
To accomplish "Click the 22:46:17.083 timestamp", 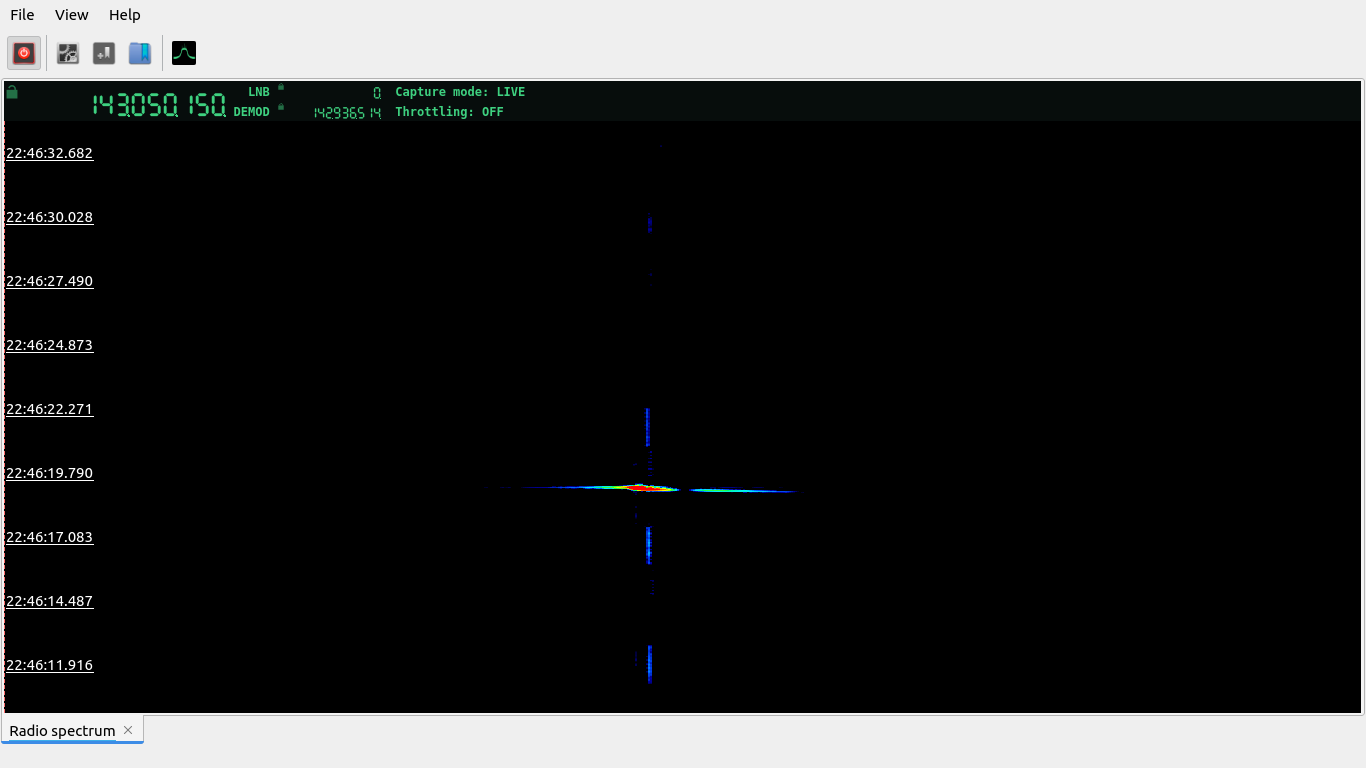I will click(49, 537).
